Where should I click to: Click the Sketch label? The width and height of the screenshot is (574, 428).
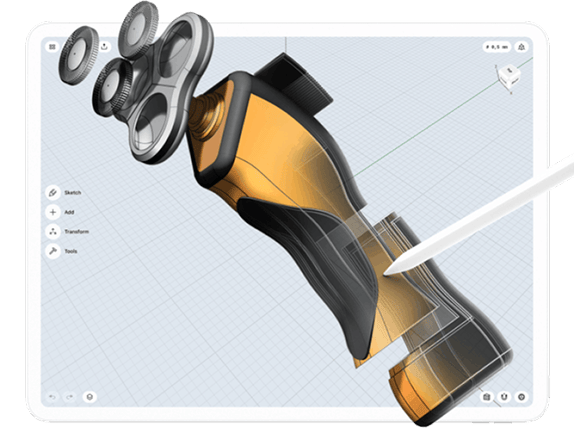point(72,193)
